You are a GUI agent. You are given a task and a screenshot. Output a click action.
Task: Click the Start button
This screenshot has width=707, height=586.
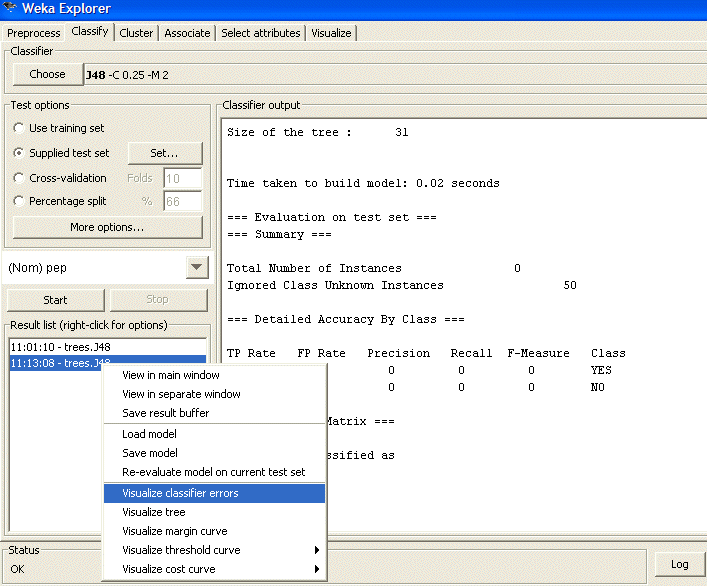coord(55,299)
